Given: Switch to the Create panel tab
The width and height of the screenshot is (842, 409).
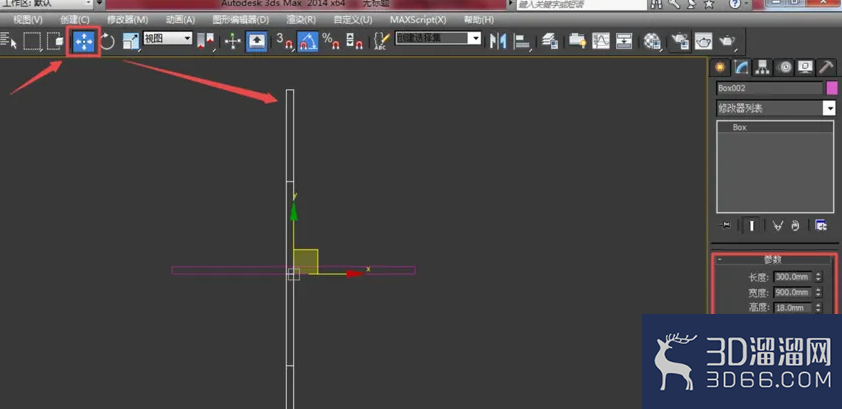Looking at the screenshot, I should (719, 67).
